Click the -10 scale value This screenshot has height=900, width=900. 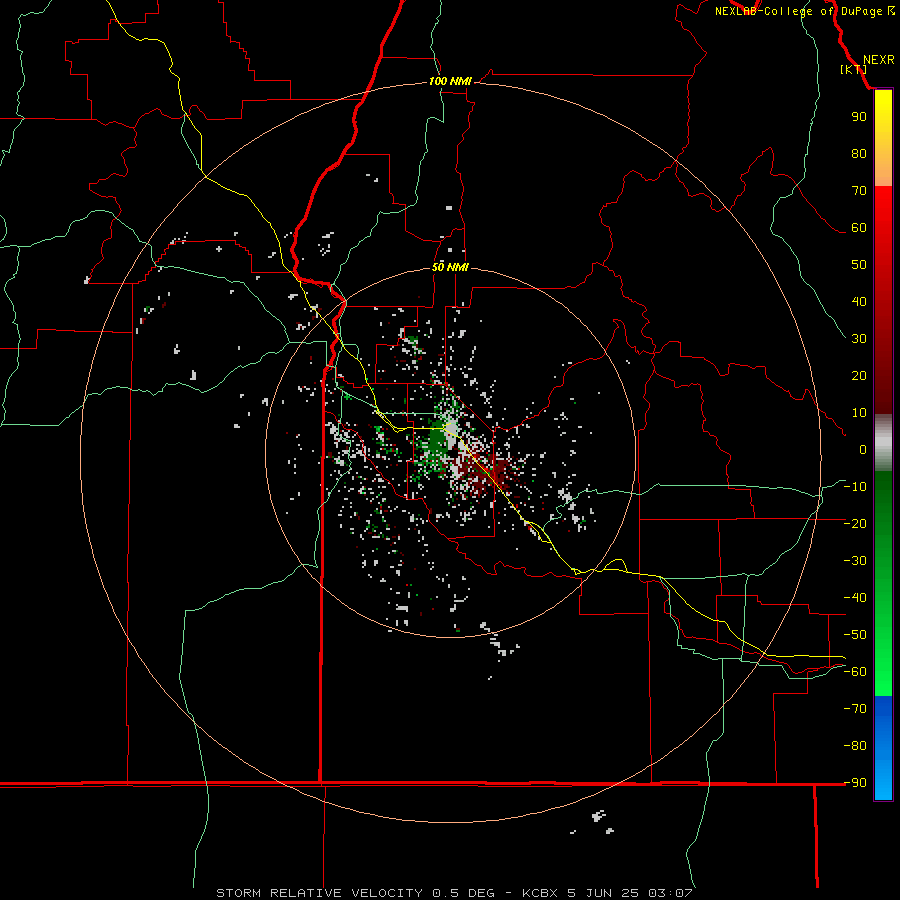(x=855, y=487)
